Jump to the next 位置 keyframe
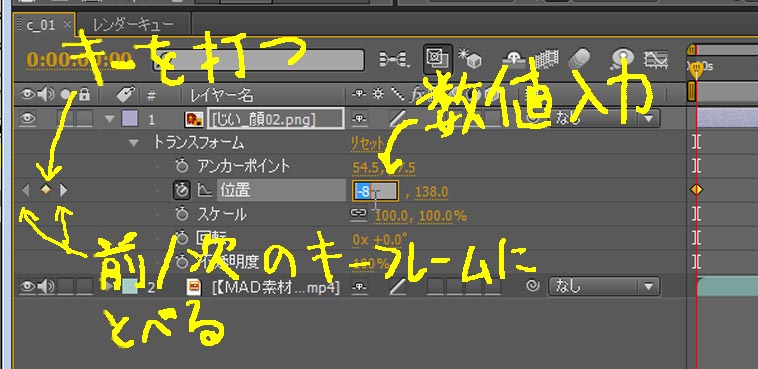Viewport: 758px width, 369px height. (63, 190)
